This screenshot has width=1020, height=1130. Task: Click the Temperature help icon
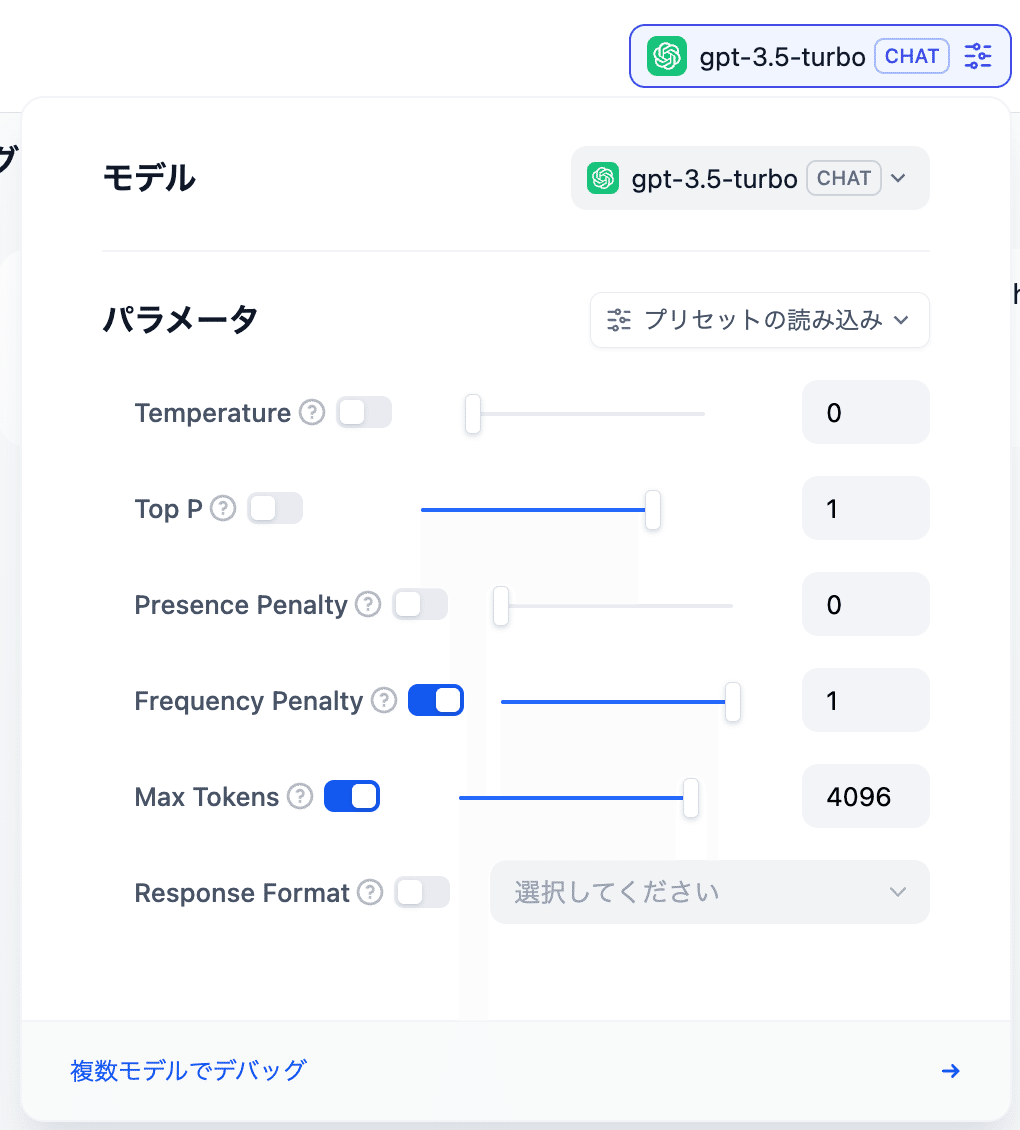coord(311,412)
